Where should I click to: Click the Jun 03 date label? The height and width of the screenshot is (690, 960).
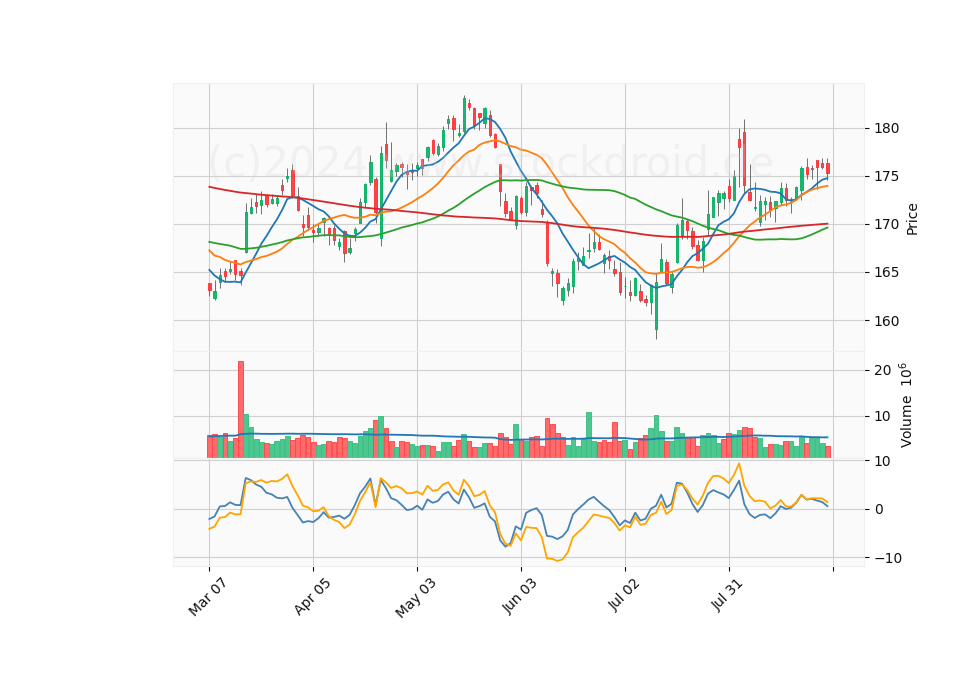point(520,596)
